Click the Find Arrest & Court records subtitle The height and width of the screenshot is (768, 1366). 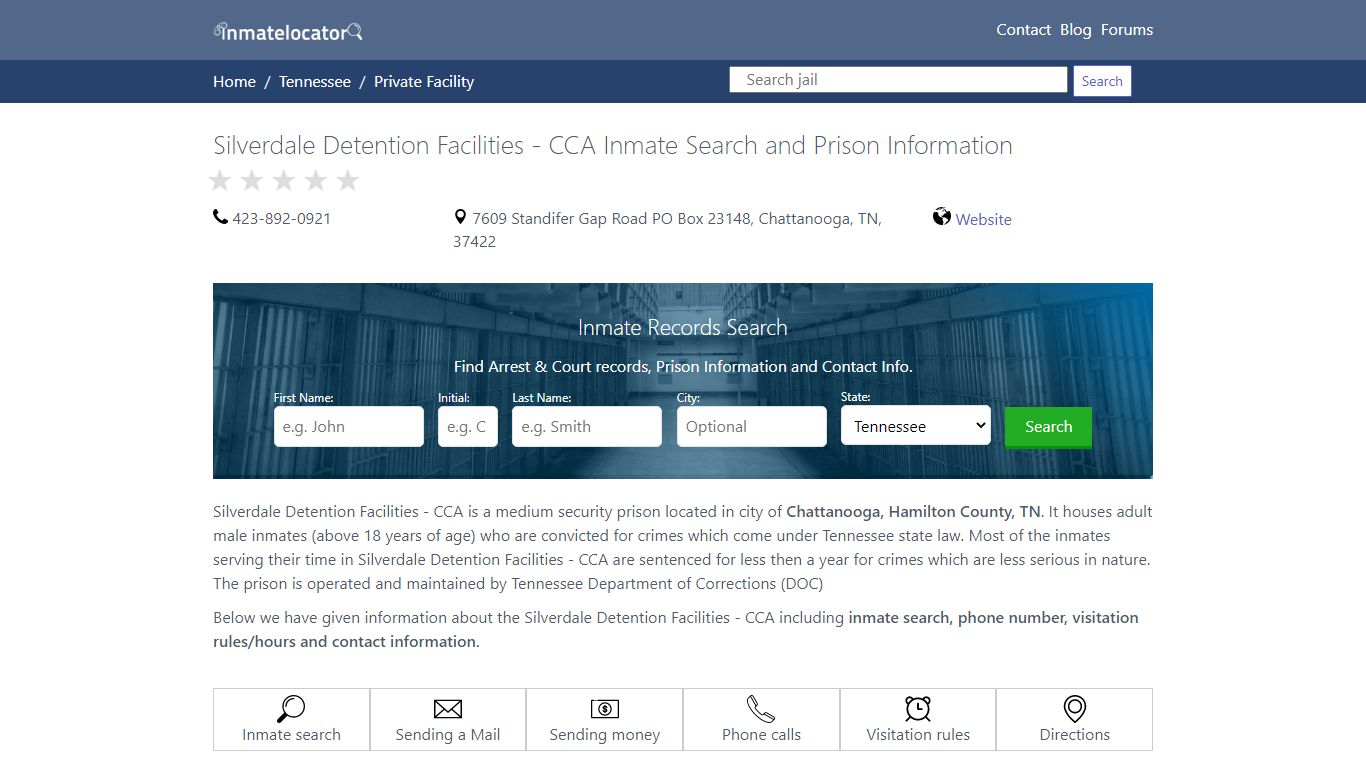pyautogui.click(x=683, y=367)
